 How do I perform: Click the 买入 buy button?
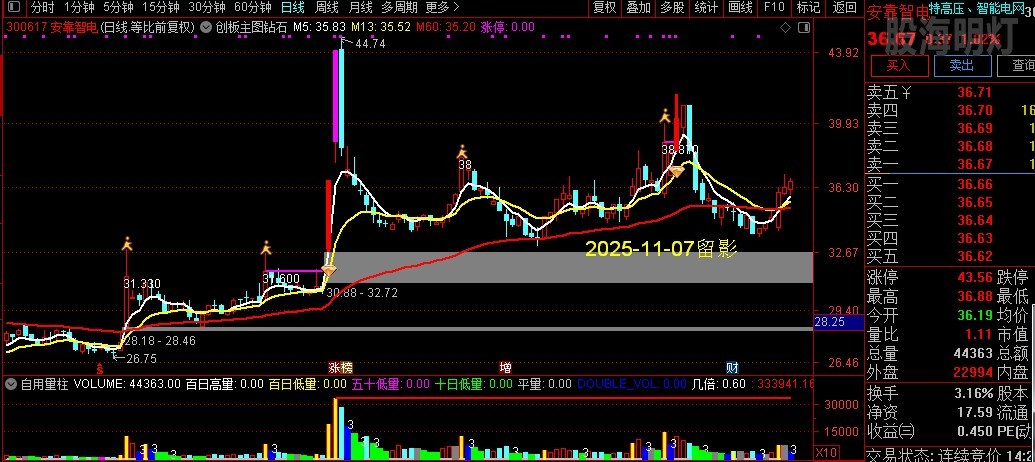(x=899, y=66)
